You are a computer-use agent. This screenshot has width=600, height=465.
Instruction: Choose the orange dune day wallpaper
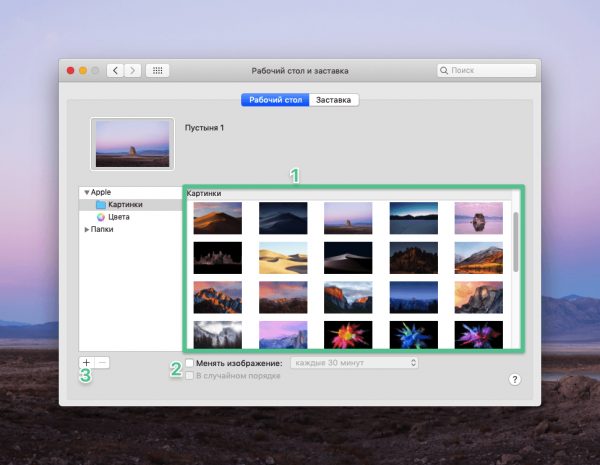(x=218, y=218)
